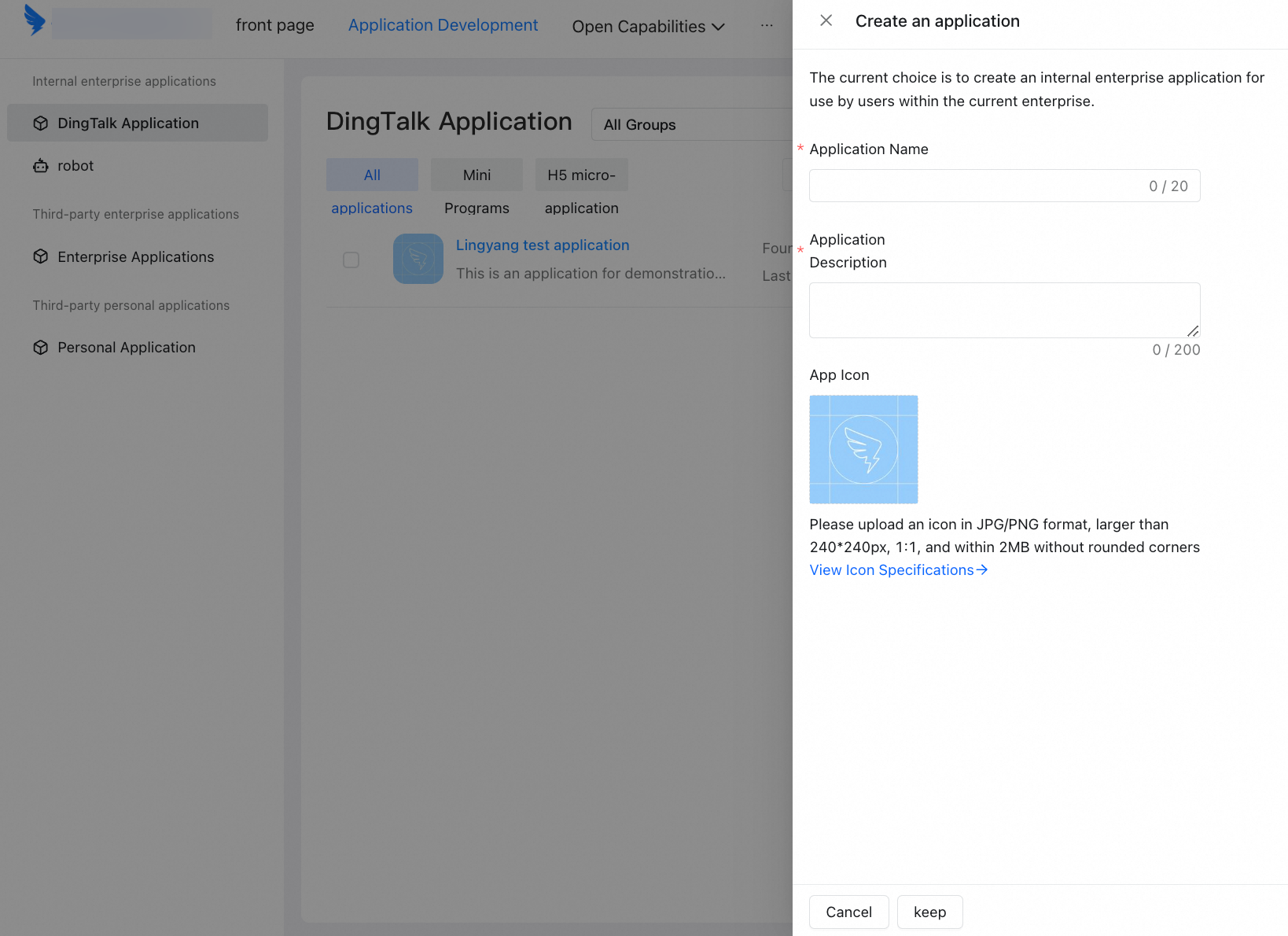The image size is (1288, 936).
Task: Open Personal Application in sidebar
Action: pyautogui.click(x=138, y=348)
